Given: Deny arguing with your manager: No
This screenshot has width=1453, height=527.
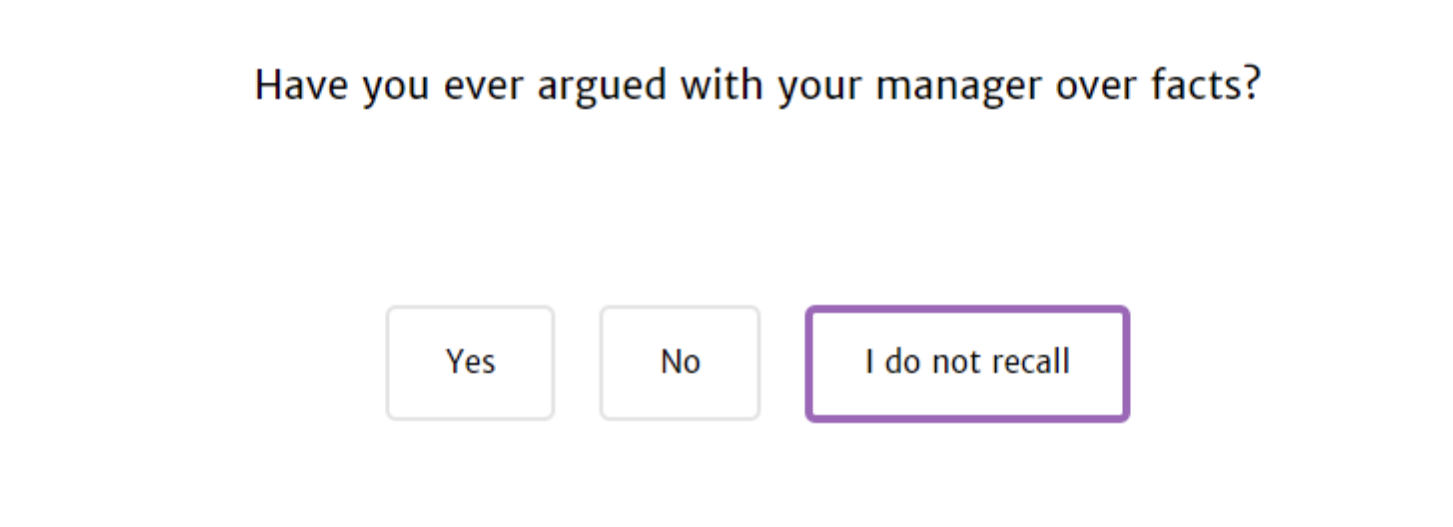Looking at the screenshot, I should click(680, 362).
